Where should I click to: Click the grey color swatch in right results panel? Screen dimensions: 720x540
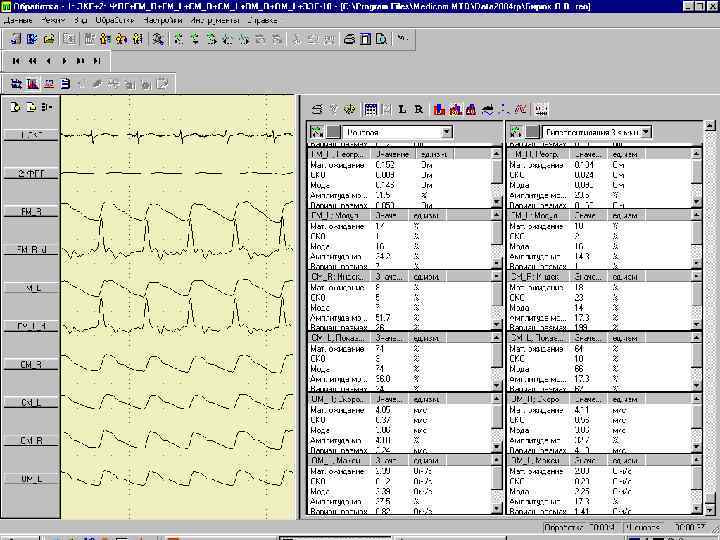pos(532,132)
